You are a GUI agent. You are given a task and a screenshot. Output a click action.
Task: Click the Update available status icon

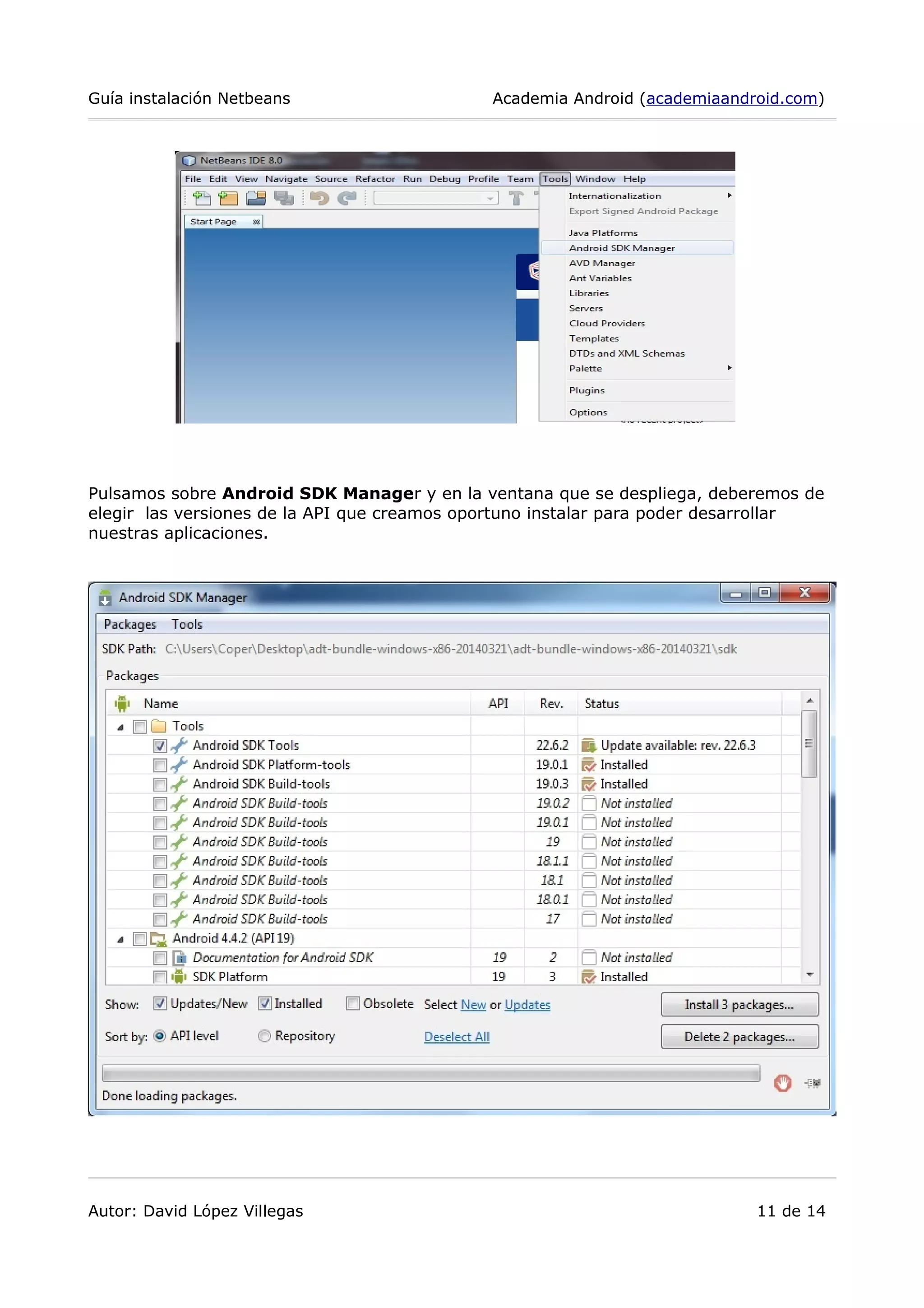point(589,745)
